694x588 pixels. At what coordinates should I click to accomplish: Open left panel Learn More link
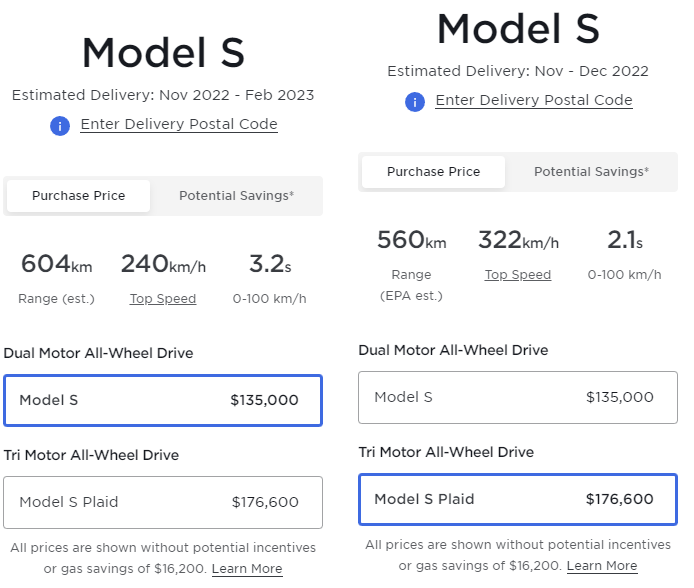click(247, 569)
